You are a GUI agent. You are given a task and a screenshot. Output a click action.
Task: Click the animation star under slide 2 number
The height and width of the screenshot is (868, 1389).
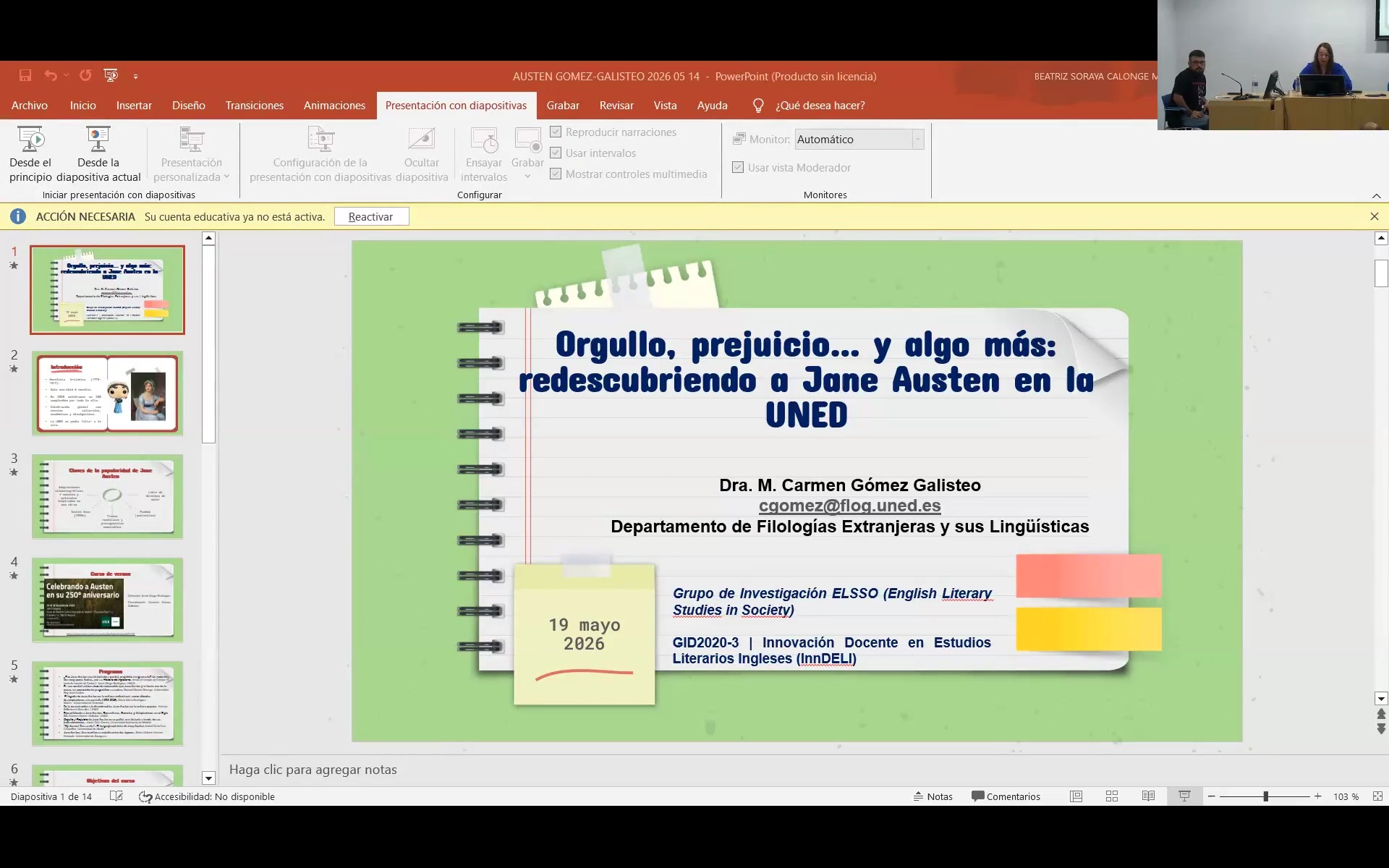pyautogui.click(x=14, y=369)
